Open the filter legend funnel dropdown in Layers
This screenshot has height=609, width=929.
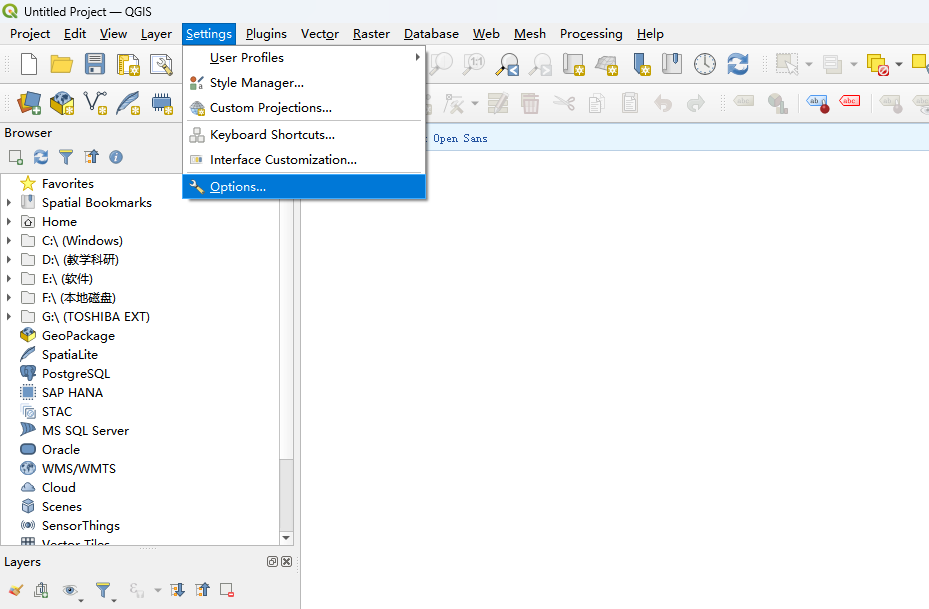pyautogui.click(x=105, y=591)
